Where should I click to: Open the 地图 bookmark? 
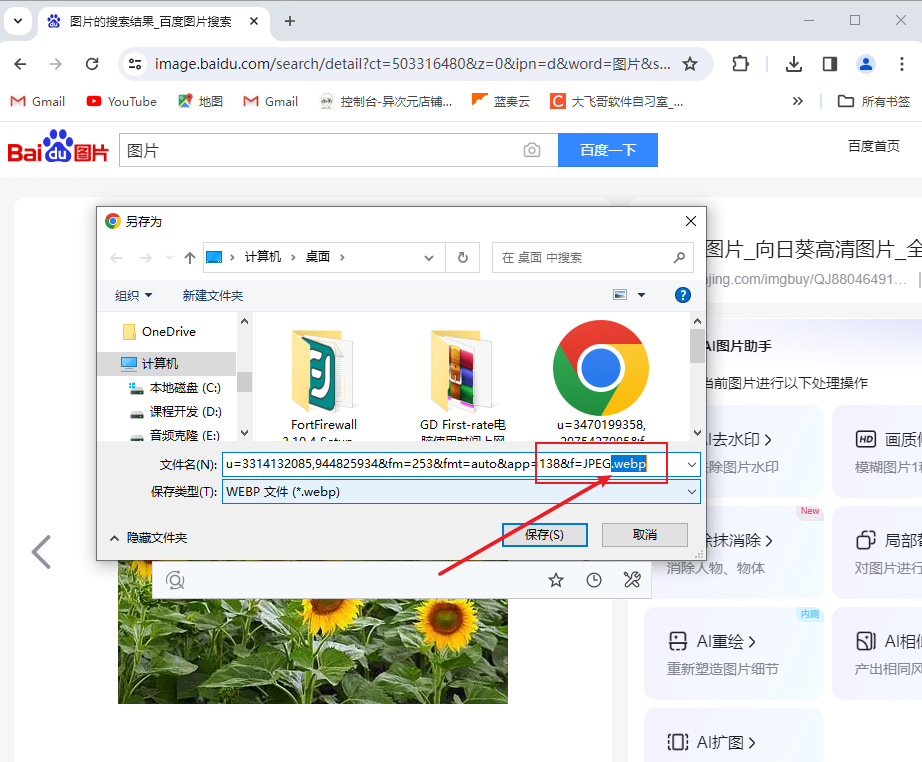click(x=201, y=101)
